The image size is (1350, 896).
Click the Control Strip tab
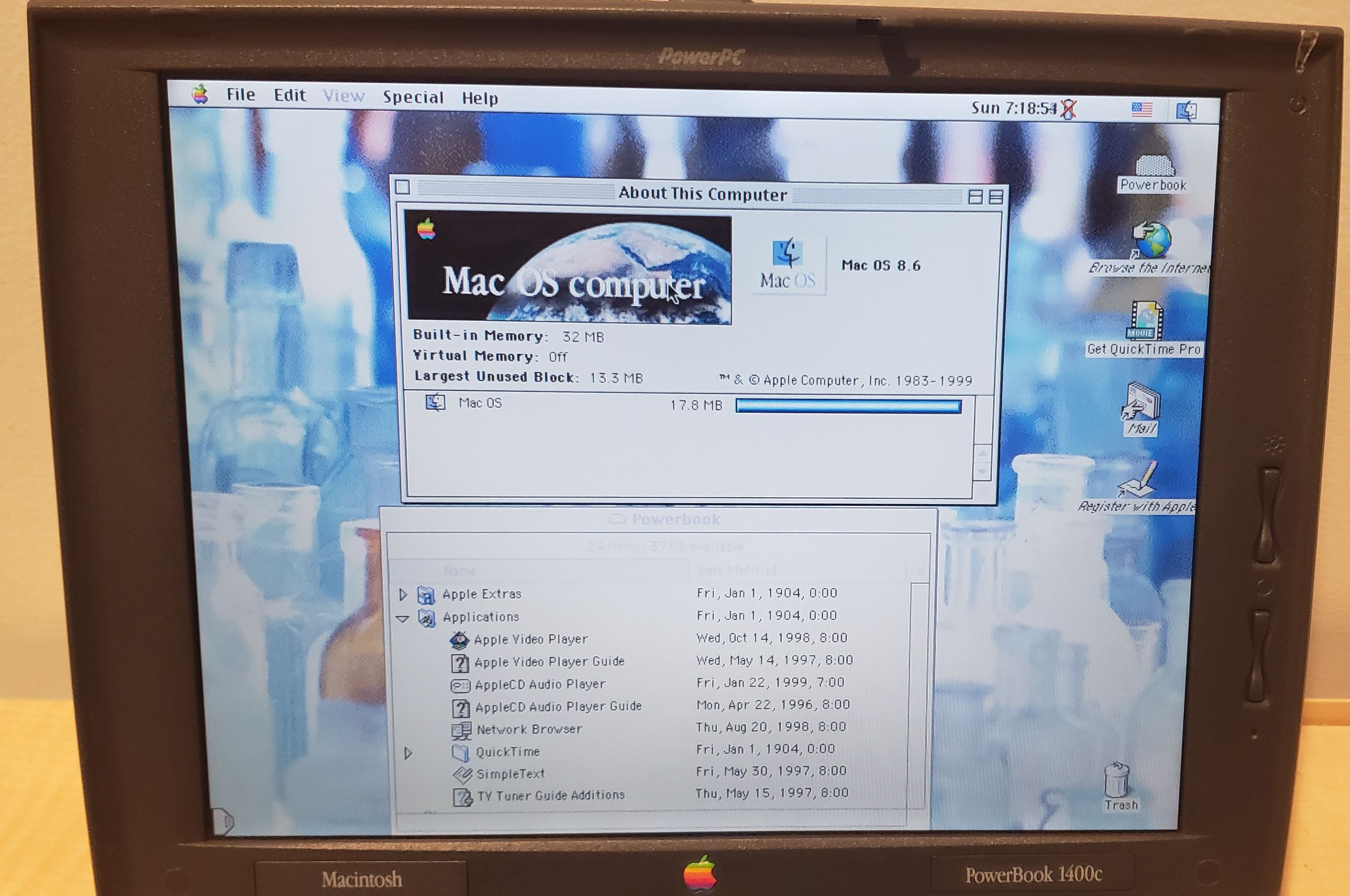click(x=223, y=821)
